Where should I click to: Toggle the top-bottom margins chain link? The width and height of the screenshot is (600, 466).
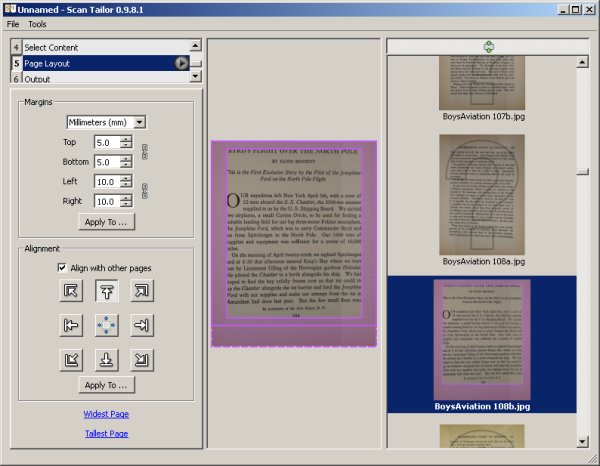click(x=145, y=152)
